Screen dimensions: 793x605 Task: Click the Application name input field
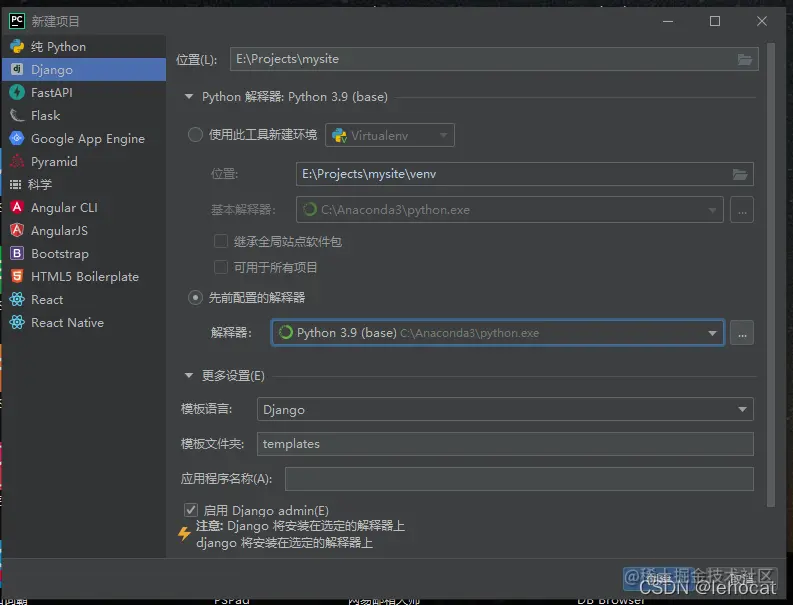[519, 479]
